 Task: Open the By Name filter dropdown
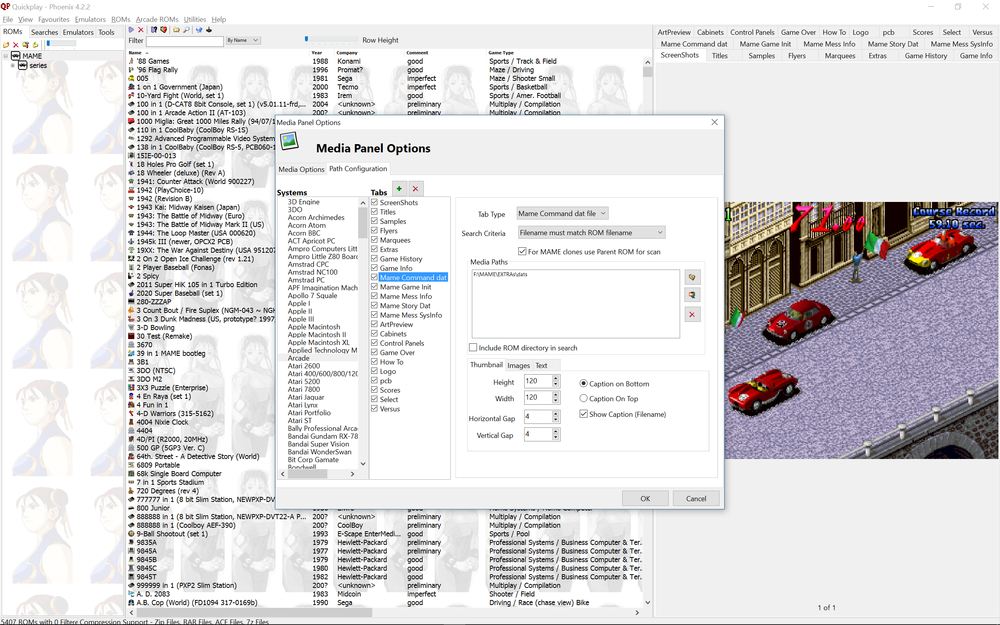[x=243, y=41]
